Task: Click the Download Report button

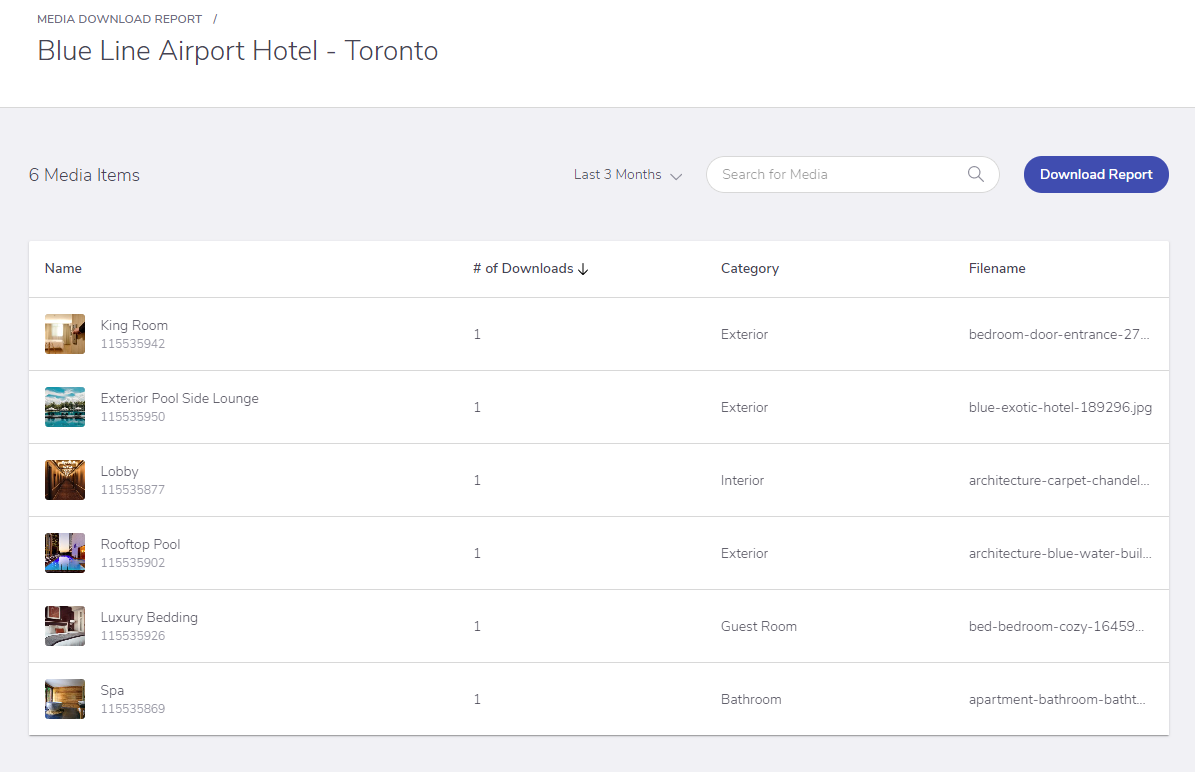Action: coord(1096,175)
